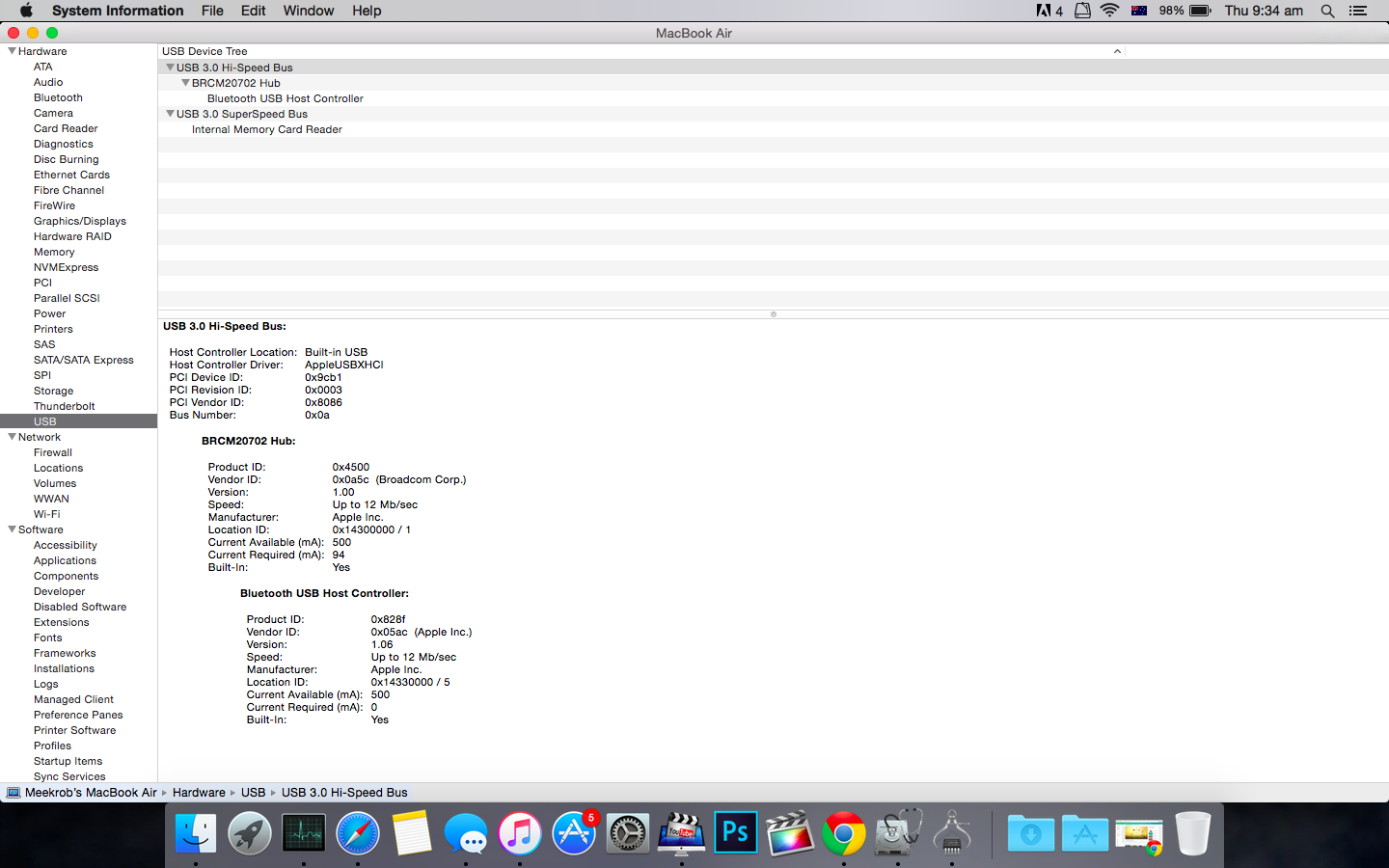
Task: Open Disk Utility from the dock
Action: click(x=898, y=833)
